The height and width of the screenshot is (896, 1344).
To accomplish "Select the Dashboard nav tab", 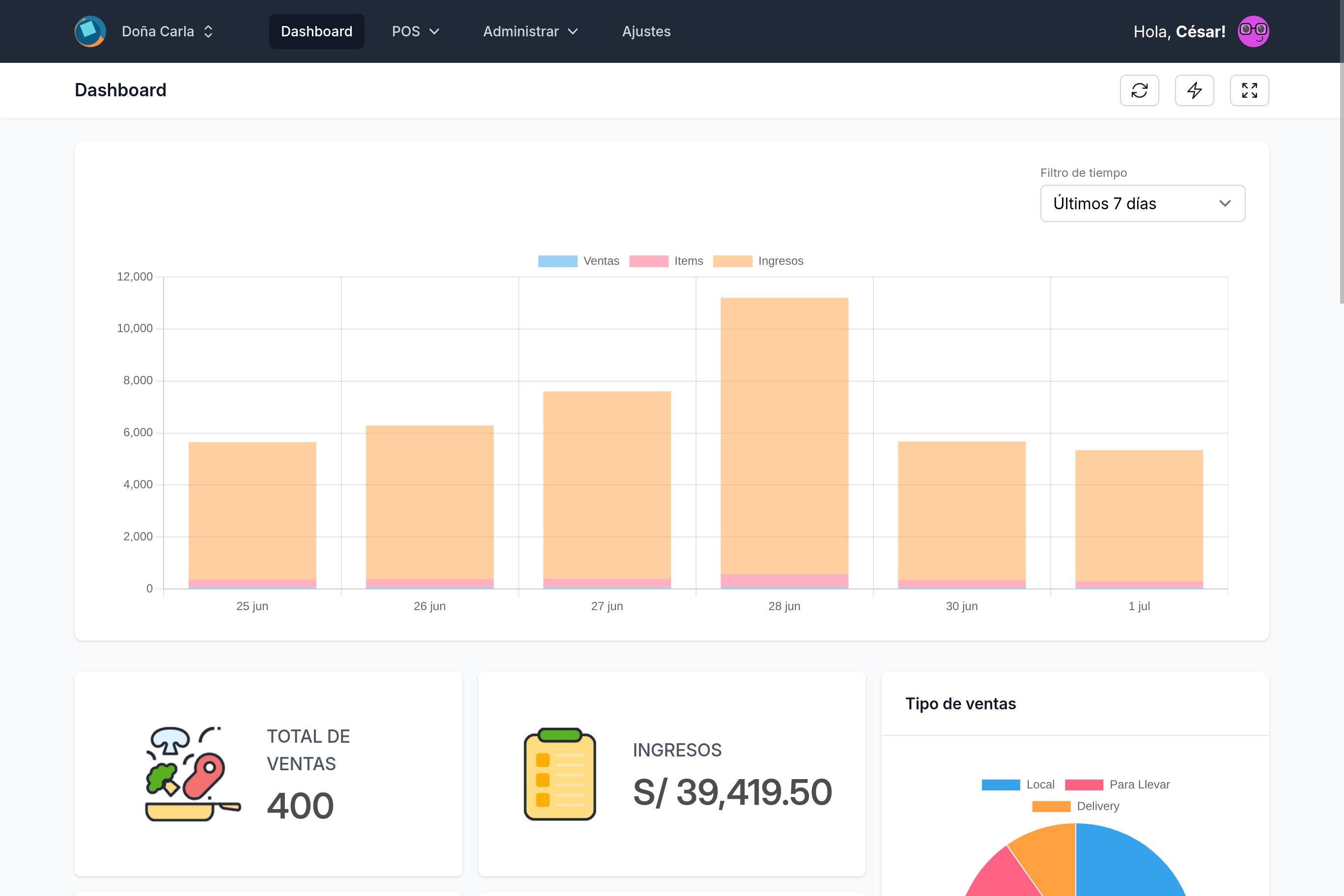I will [316, 31].
